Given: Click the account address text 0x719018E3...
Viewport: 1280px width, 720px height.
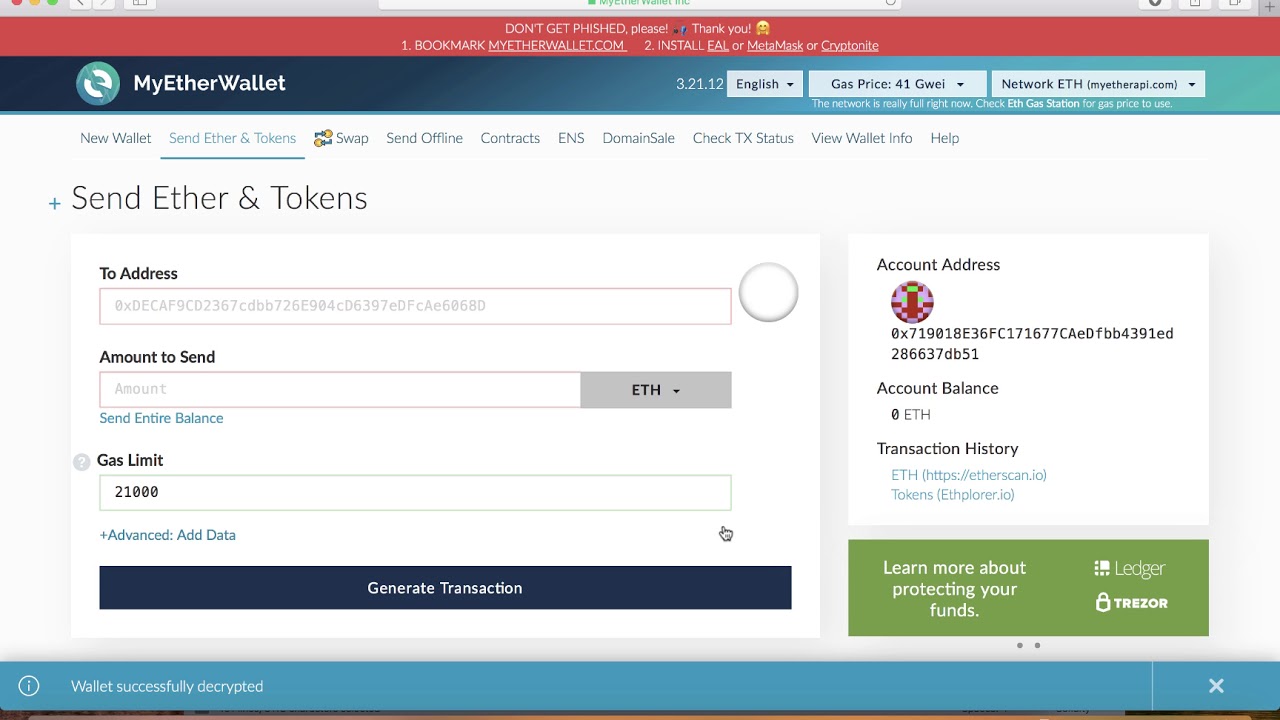Looking at the screenshot, I should pyautogui.click(x=1032, y=344).
